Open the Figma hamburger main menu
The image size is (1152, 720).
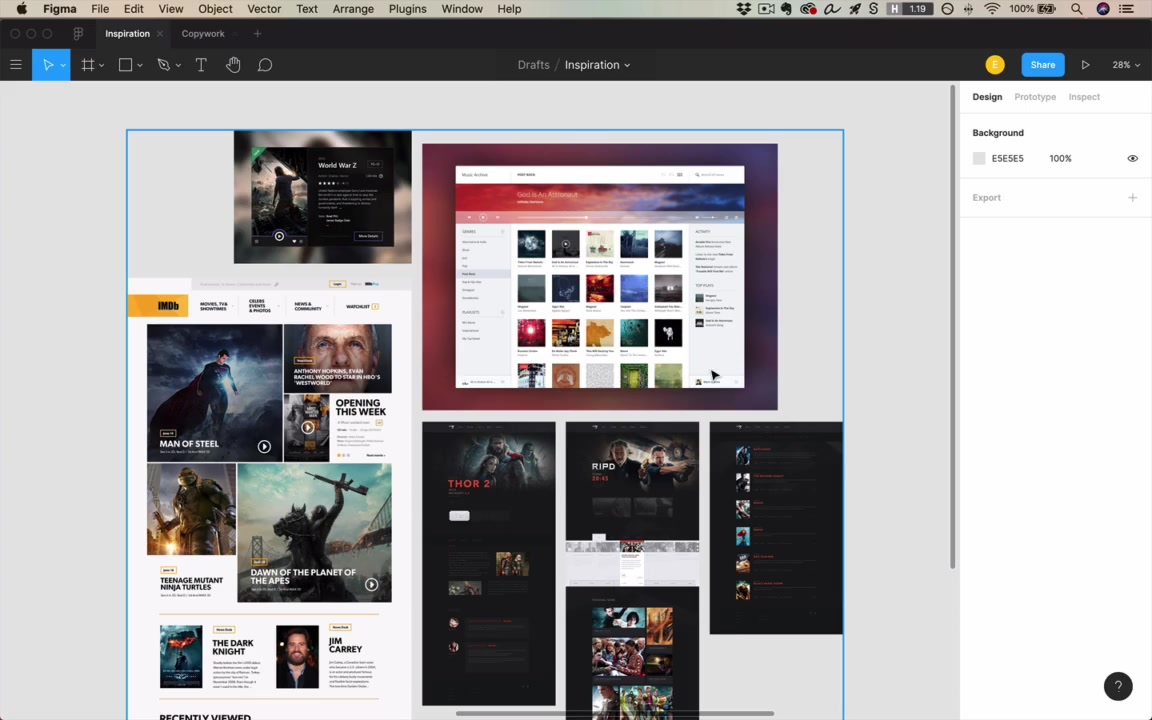pos(15,65)
